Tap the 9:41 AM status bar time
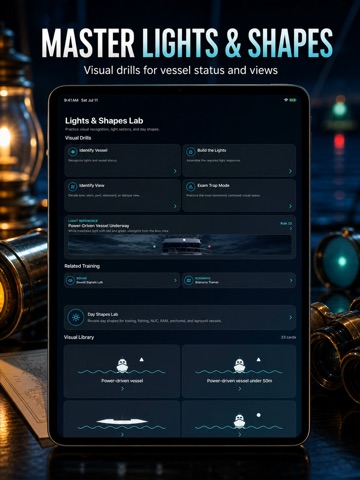Viewport: 360px width, 480px height. click(71, 100)
